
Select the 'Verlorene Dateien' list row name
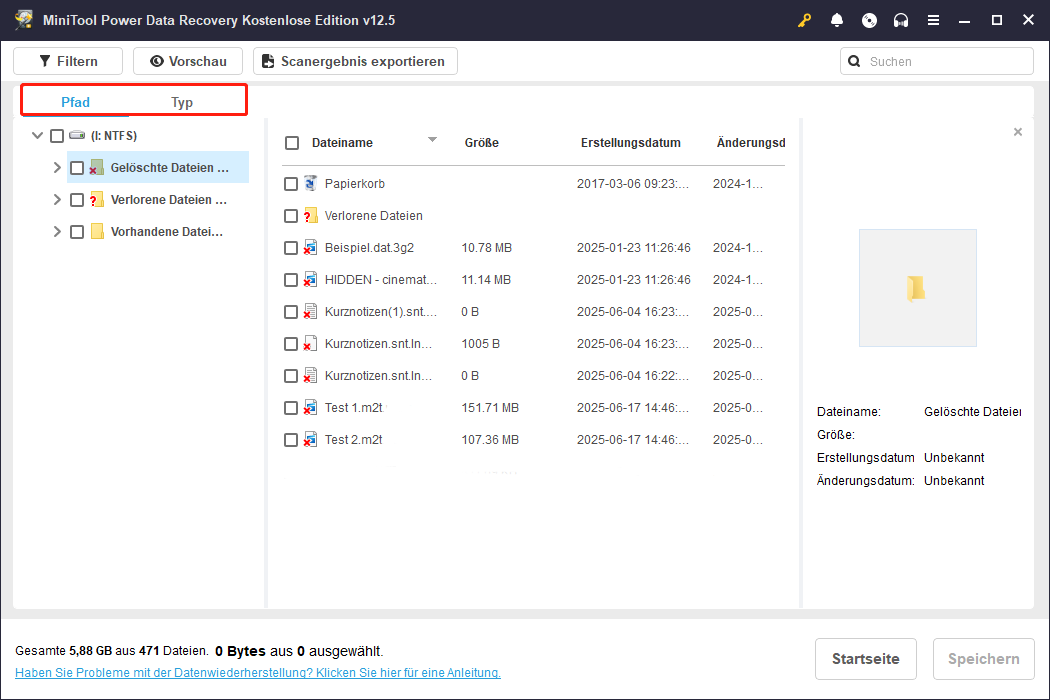click(x=374, y=216)
